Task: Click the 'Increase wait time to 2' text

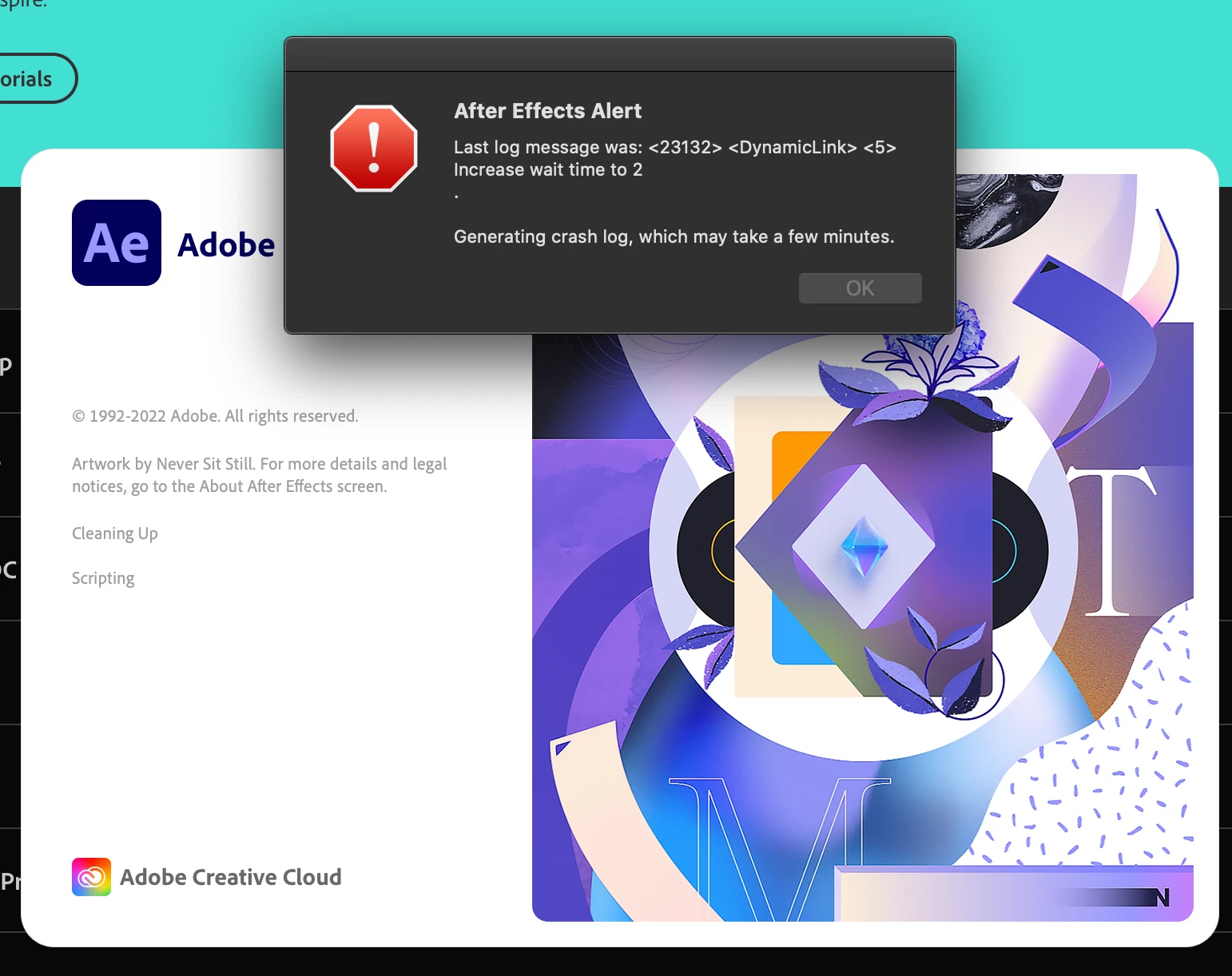Action: tap(548, 169)
